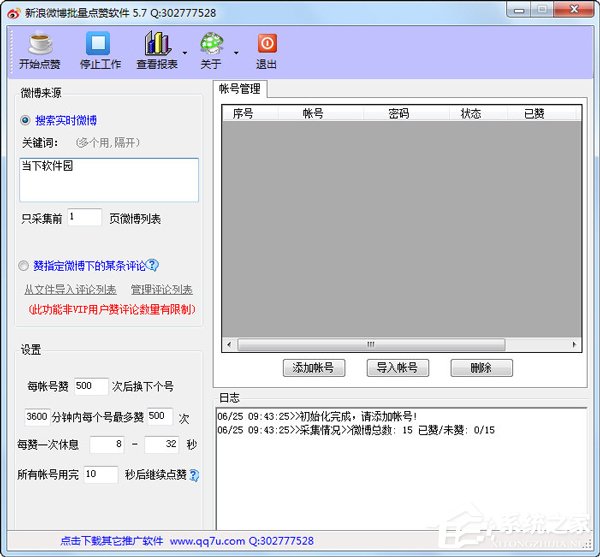Click the 关于 mushroom icon
Viewport: 600px width, 557px height.
212,43
